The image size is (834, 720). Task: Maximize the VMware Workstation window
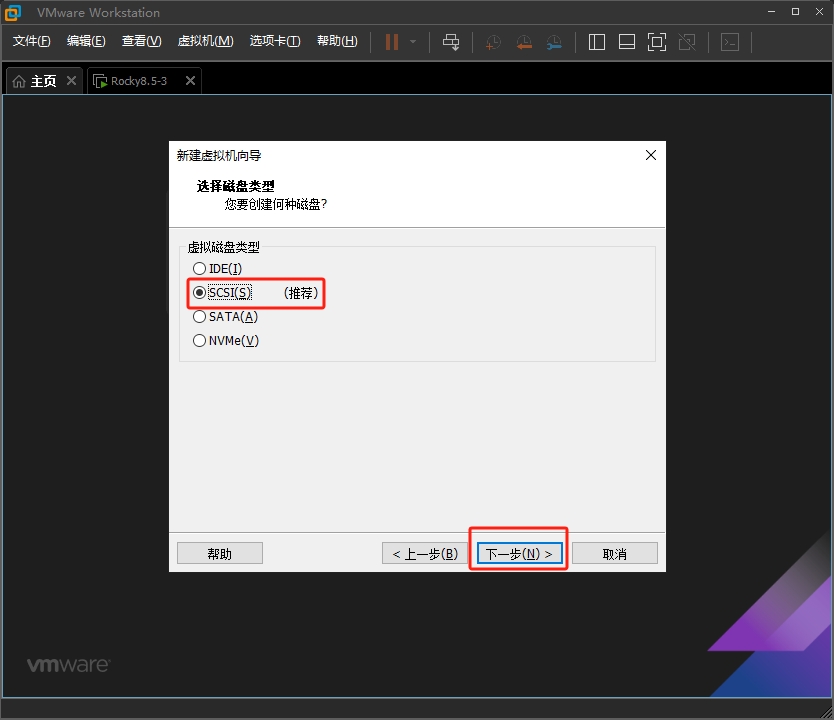click(795, 12)
